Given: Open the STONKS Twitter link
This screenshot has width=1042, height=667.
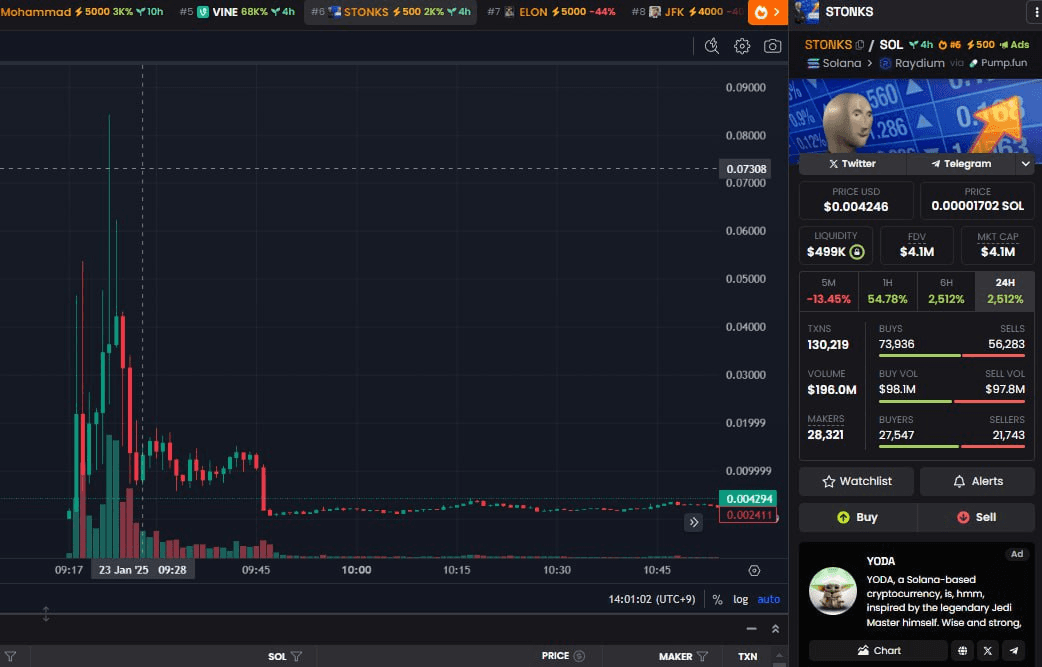Looking at the screenshot, I should 853,163.
